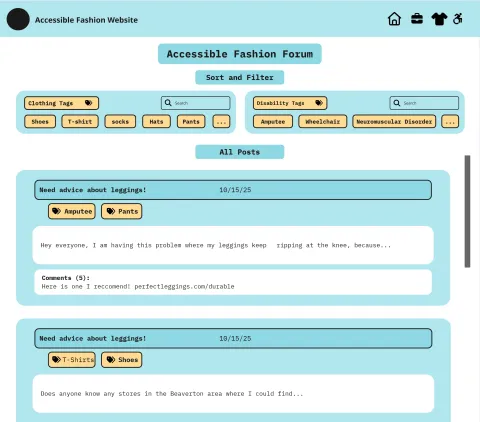Image resolution: width=480 pixels, height=422 pixels.
Task: Click the Accessible Fashion Forum title
Action: (x=240, y=54)
